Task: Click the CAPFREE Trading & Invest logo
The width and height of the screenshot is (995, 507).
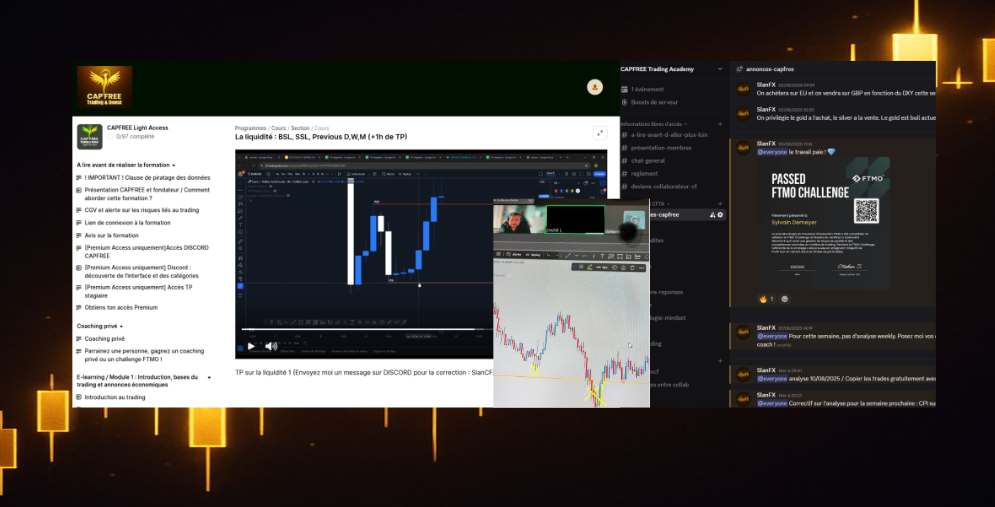Action: tap(105, 88)
